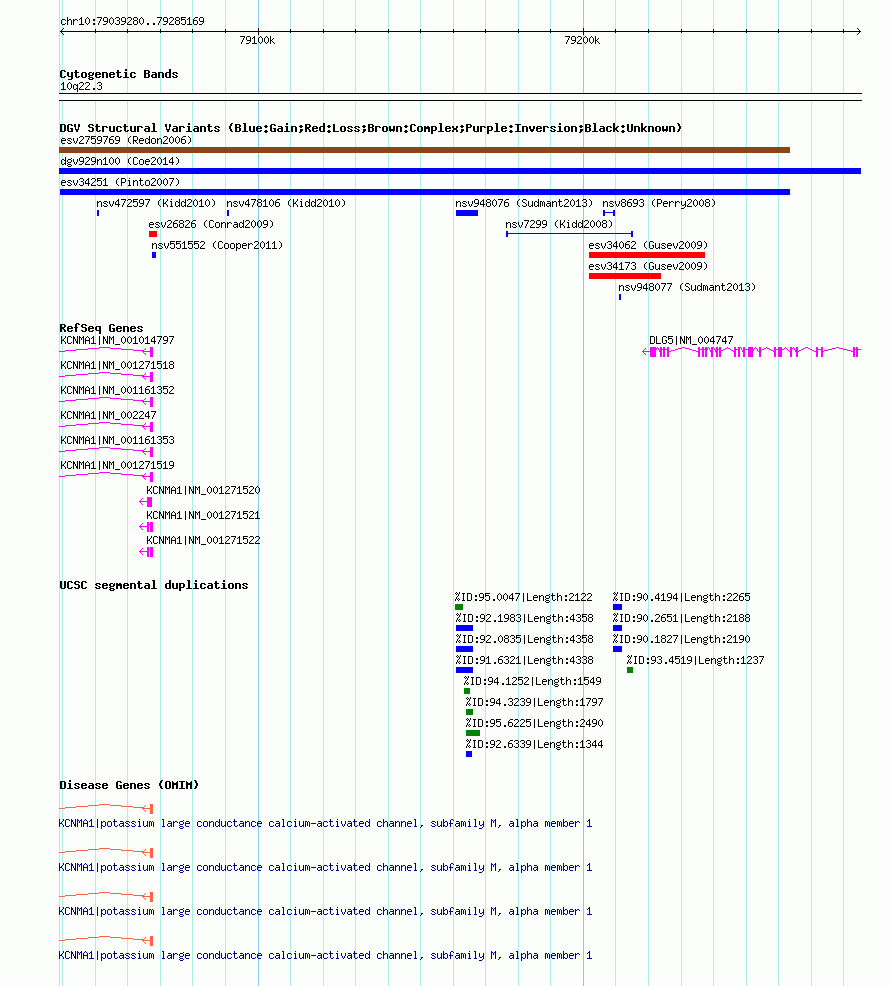Select blue segdup block %ID:91.6321 Length:4338
The height and width of the screenshot is (986, 890).
pyautogui.click(x=464, y=670)
